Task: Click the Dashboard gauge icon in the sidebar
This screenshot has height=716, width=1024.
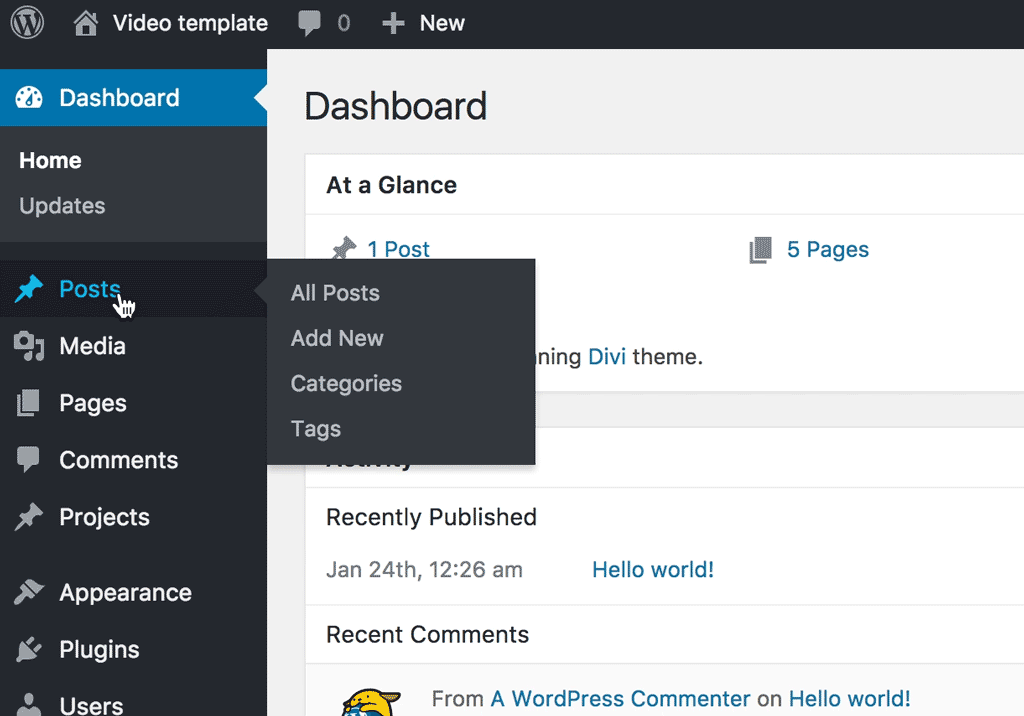Action: coord(29,97)
